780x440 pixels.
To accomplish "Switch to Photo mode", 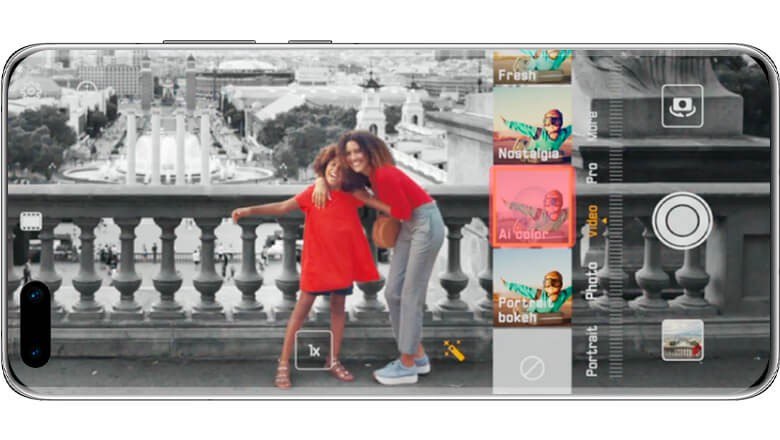I will tap(591, 280).
